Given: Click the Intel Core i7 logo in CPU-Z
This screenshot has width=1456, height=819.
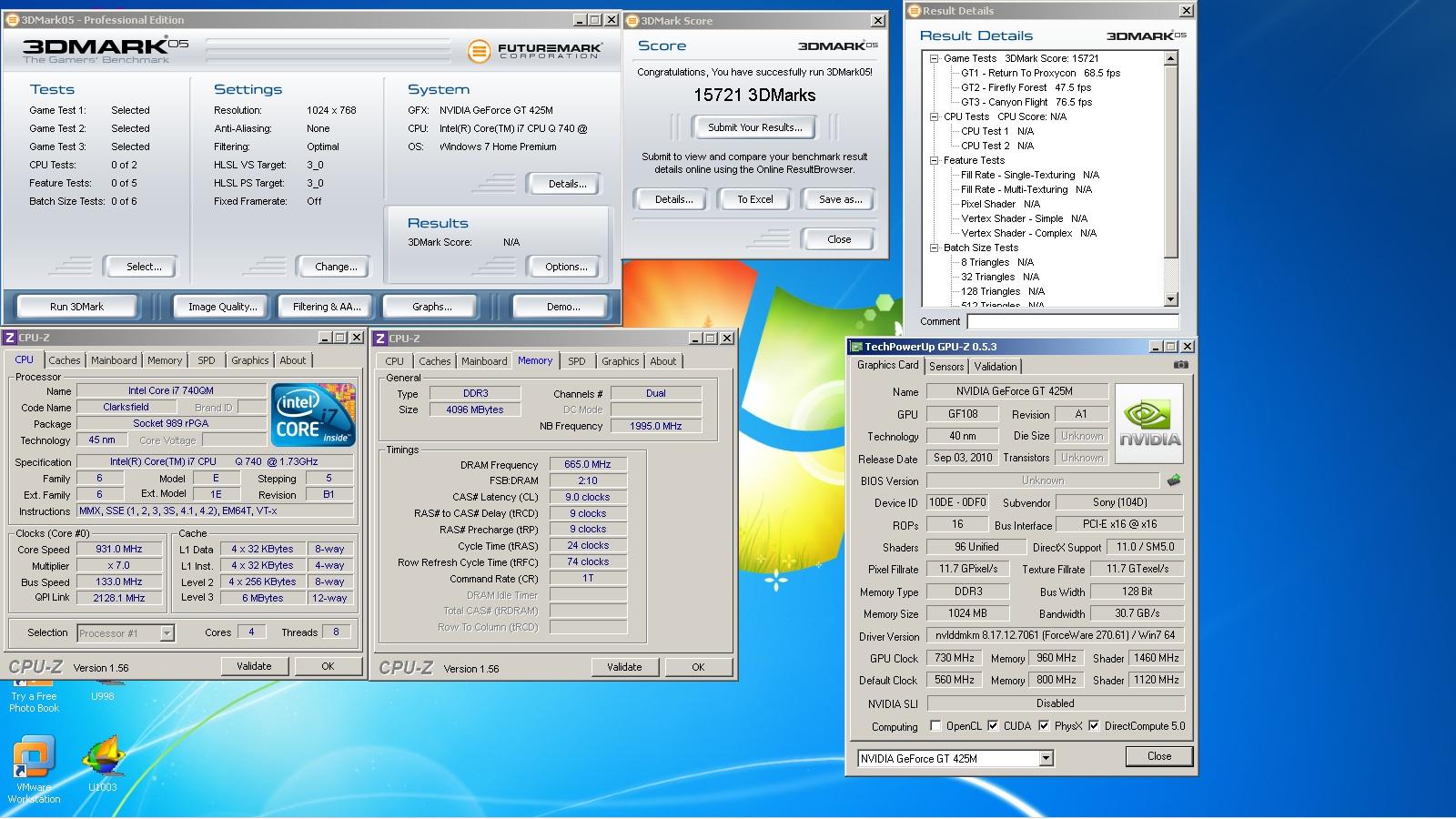Looking at the screenshot, I should tap(312, 414).
